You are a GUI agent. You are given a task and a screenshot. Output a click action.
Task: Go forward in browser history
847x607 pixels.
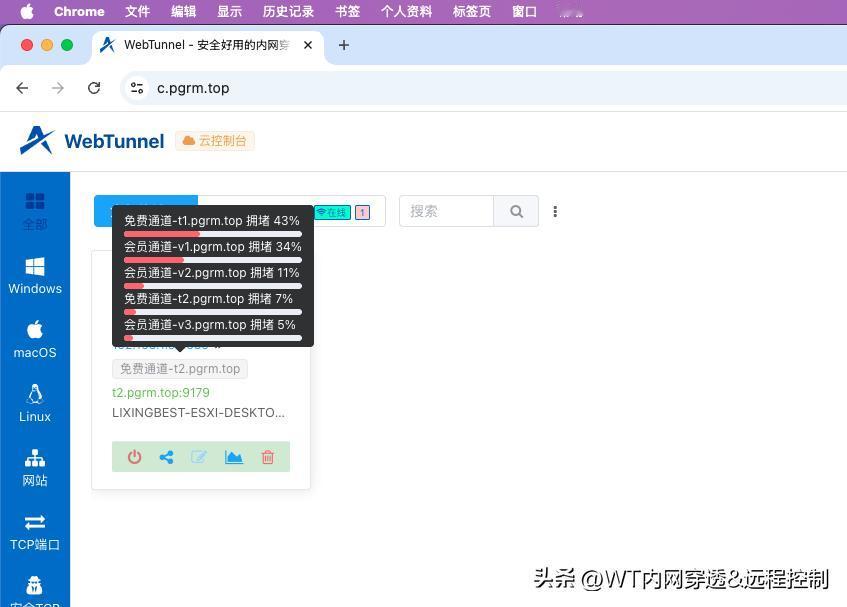point(58,88)
